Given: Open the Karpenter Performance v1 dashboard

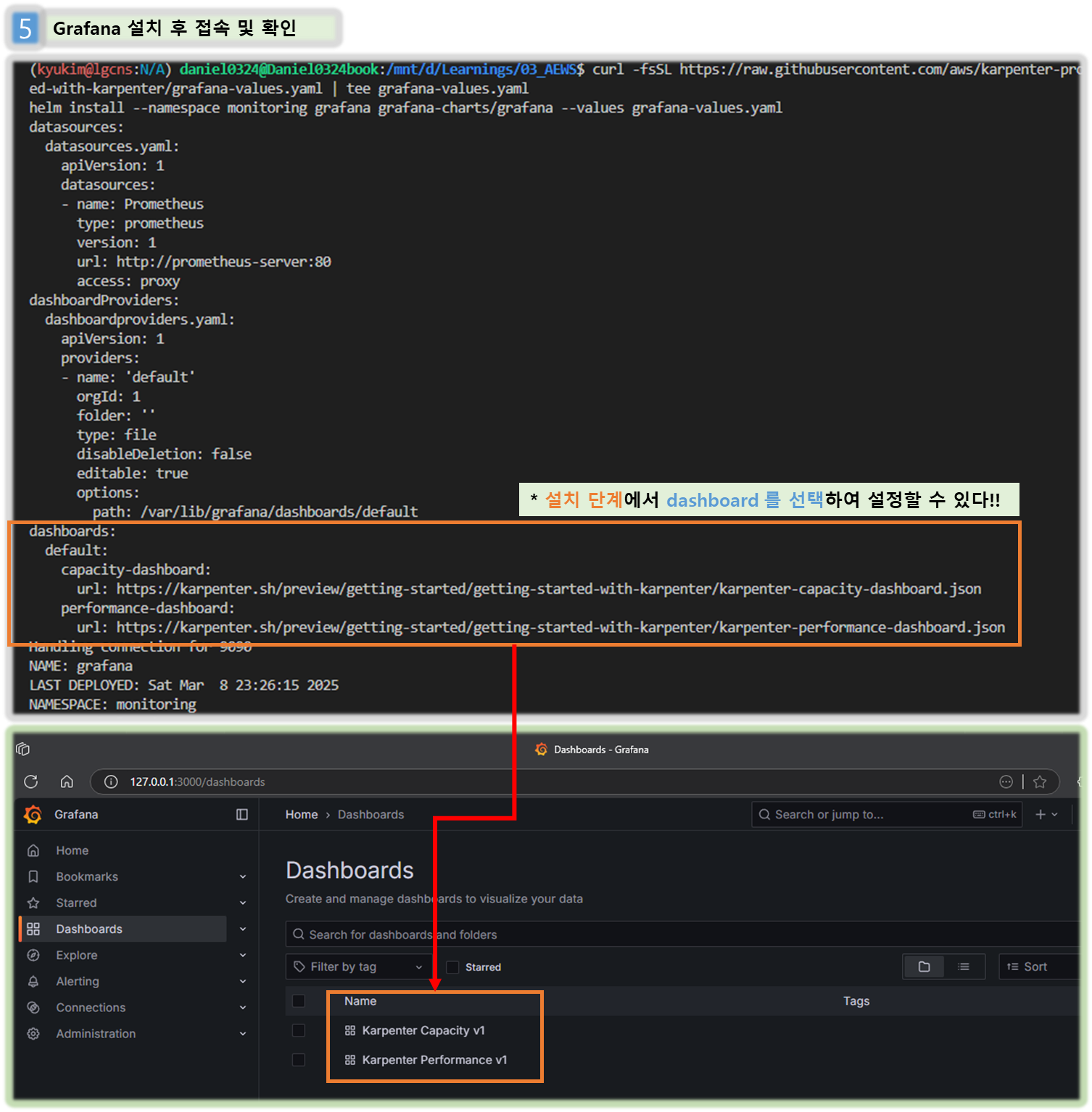Looking at the screenshot, I should [434, 1060].
